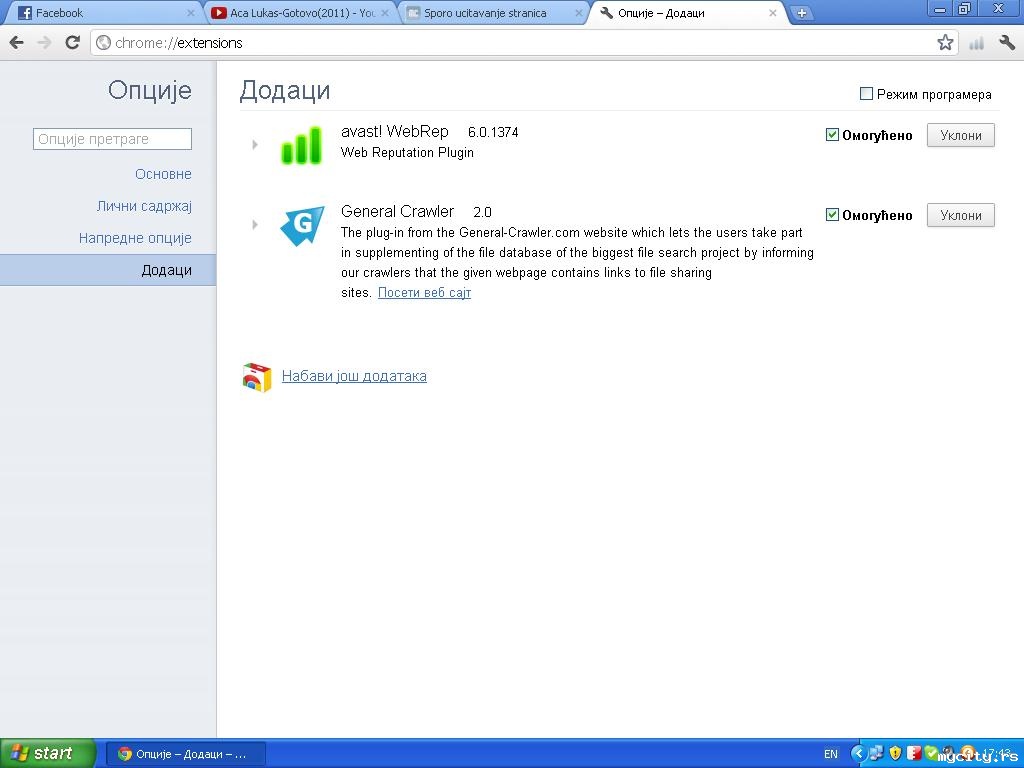Close the Sporo ucitavanje stranica tab
Viewport: 1024px width, 768px height.
coord(579,12)
